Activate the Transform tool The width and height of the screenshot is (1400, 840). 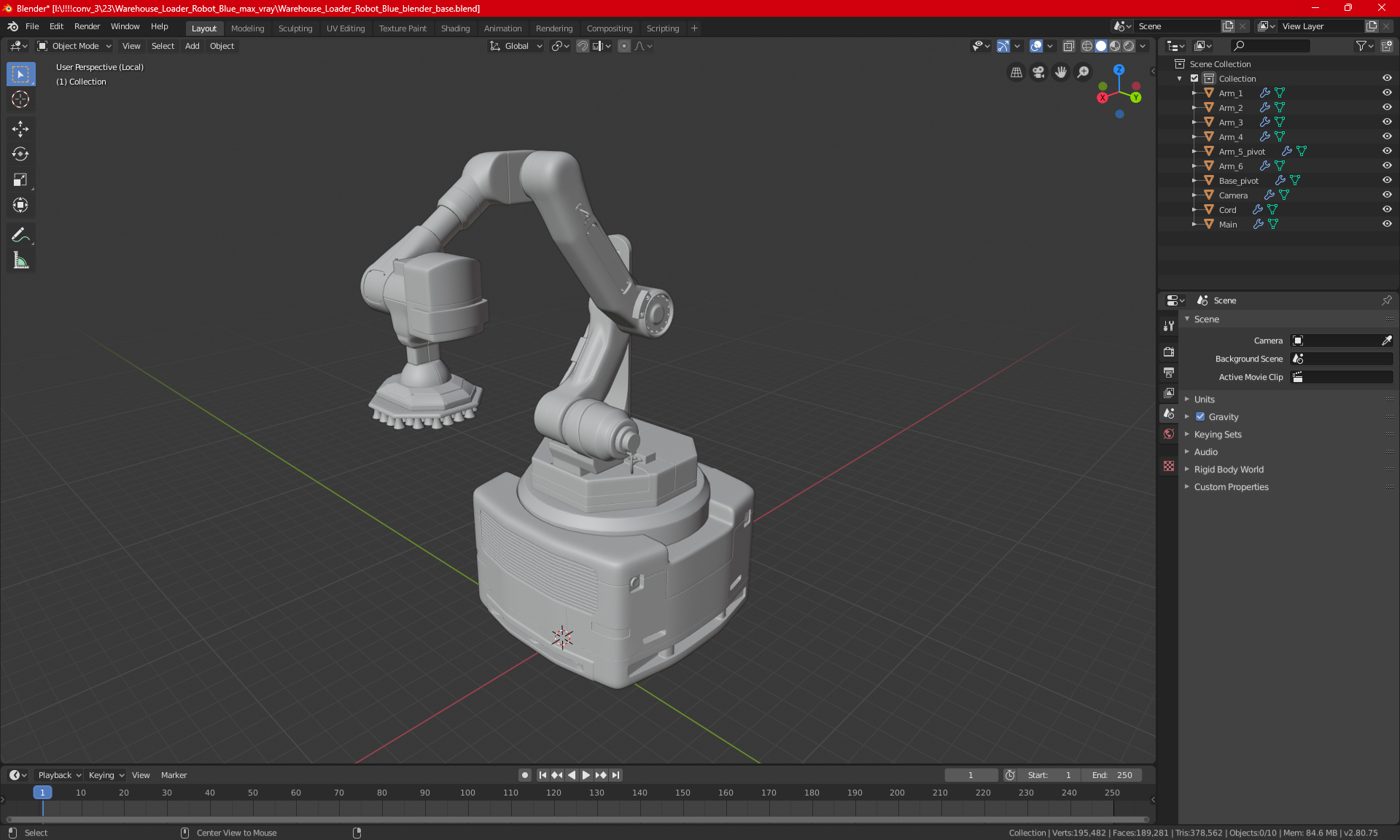pos(20,206)
